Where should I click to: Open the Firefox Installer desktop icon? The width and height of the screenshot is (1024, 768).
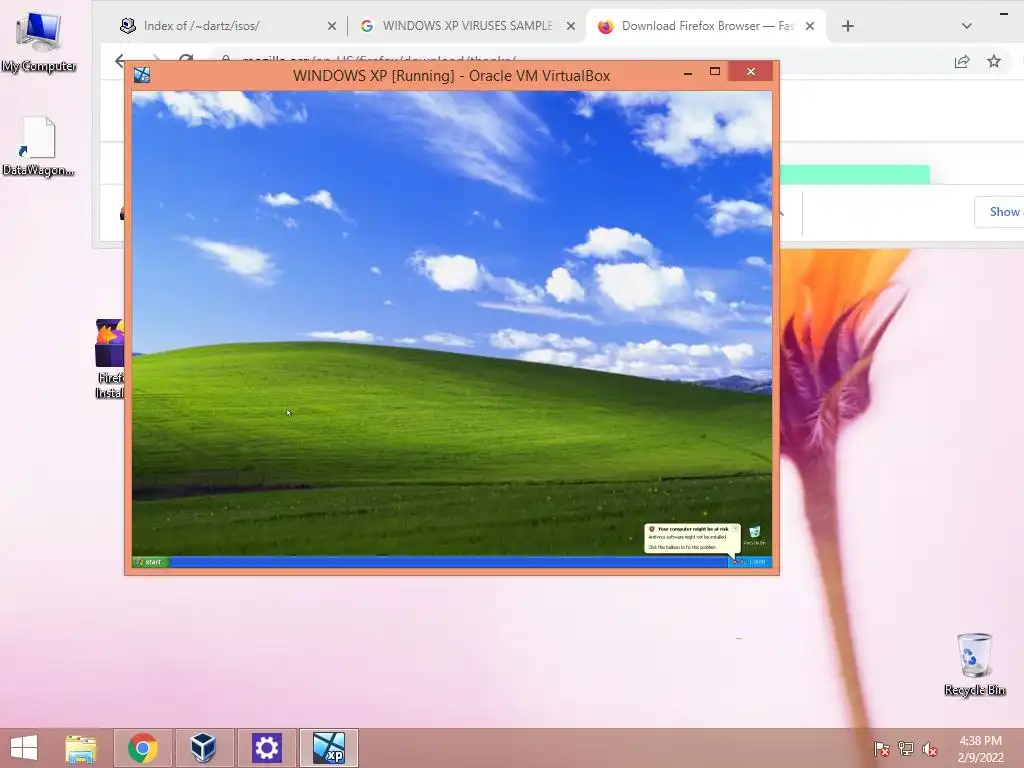(110, 359)
